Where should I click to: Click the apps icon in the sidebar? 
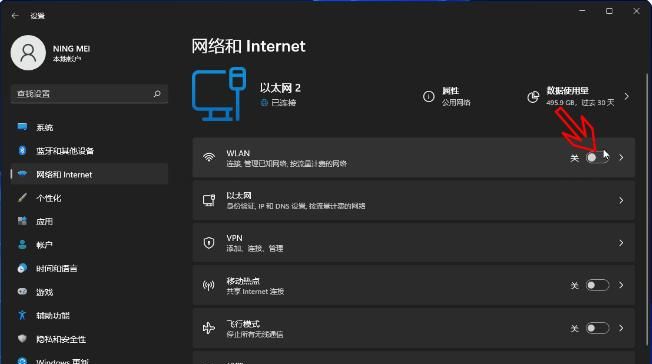(22, 220)
